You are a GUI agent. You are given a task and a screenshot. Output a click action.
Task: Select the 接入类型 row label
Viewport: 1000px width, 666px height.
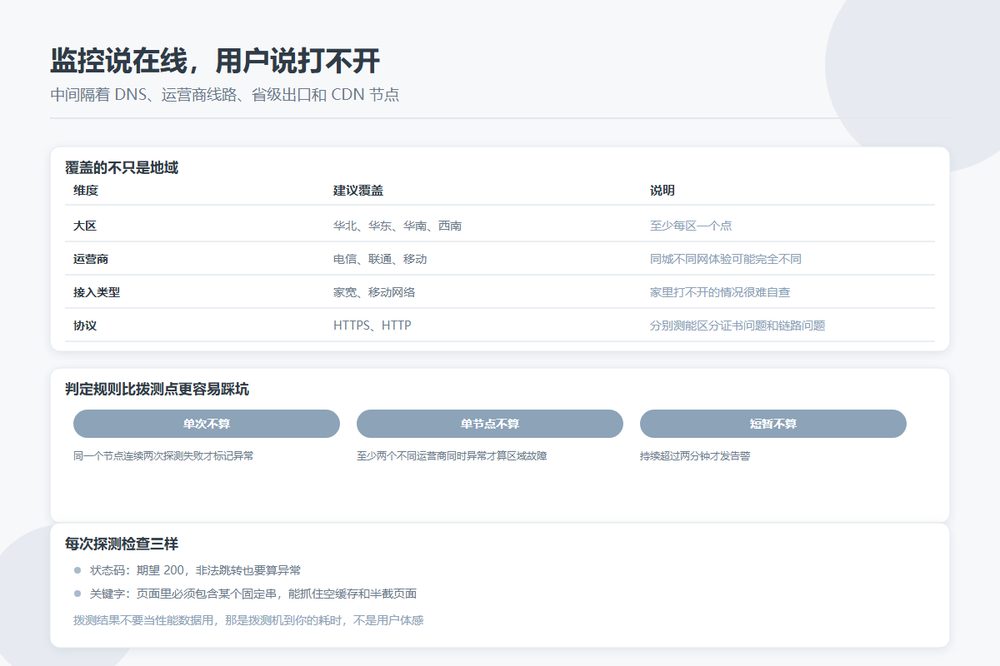[x=96, y=292]
